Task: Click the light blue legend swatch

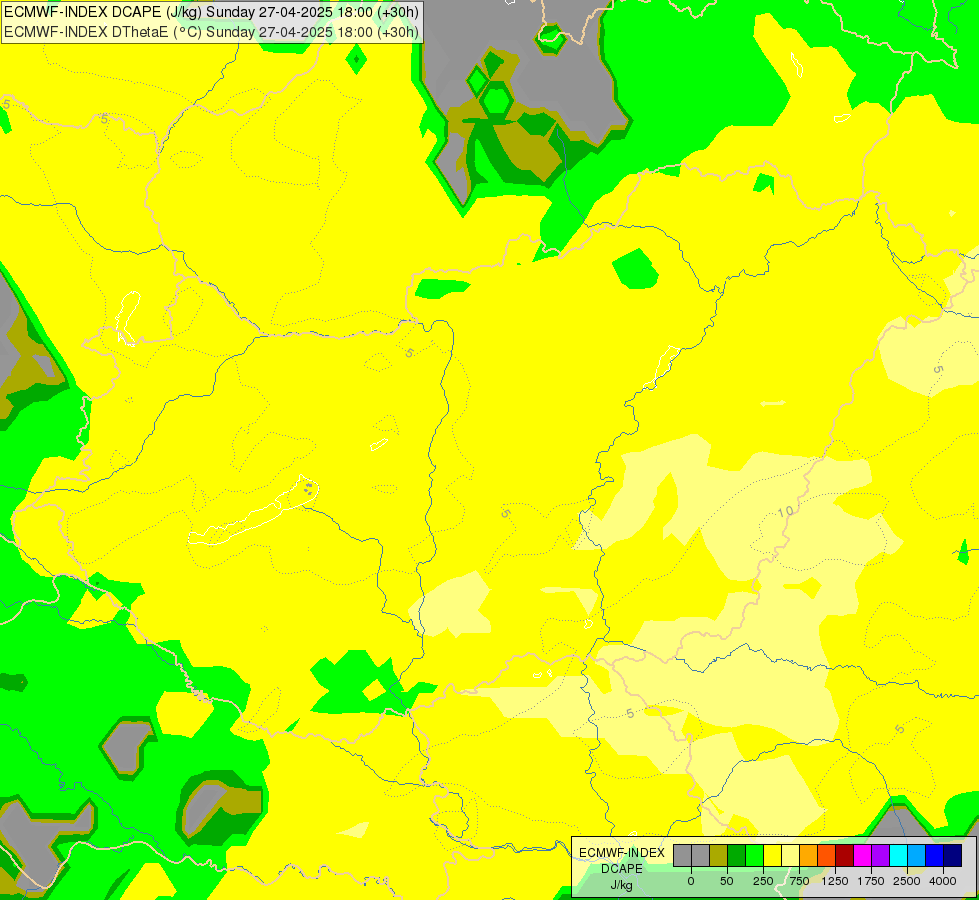Action: (917, 855)
